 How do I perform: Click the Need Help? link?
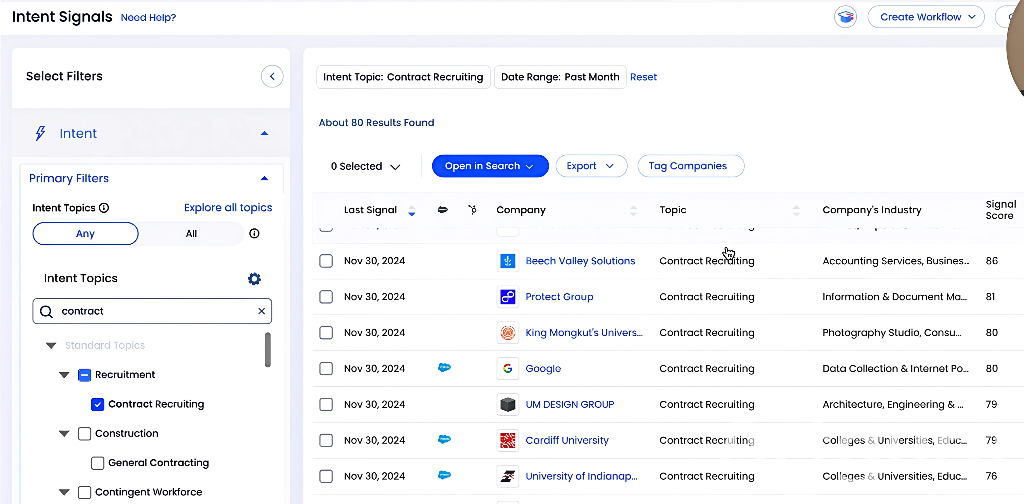(x=148, y=18)
